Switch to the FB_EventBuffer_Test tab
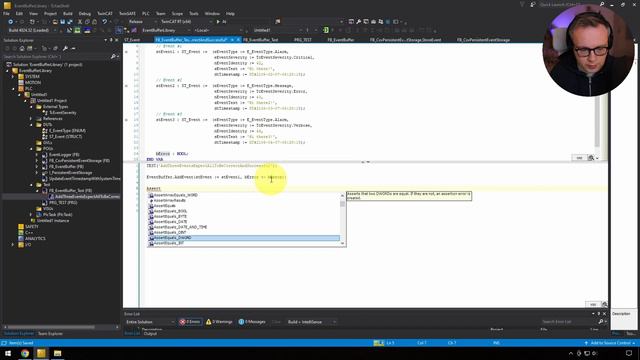The height and width of the screenshot is (360, 640). pyautogui.click(x=260, y=40)
